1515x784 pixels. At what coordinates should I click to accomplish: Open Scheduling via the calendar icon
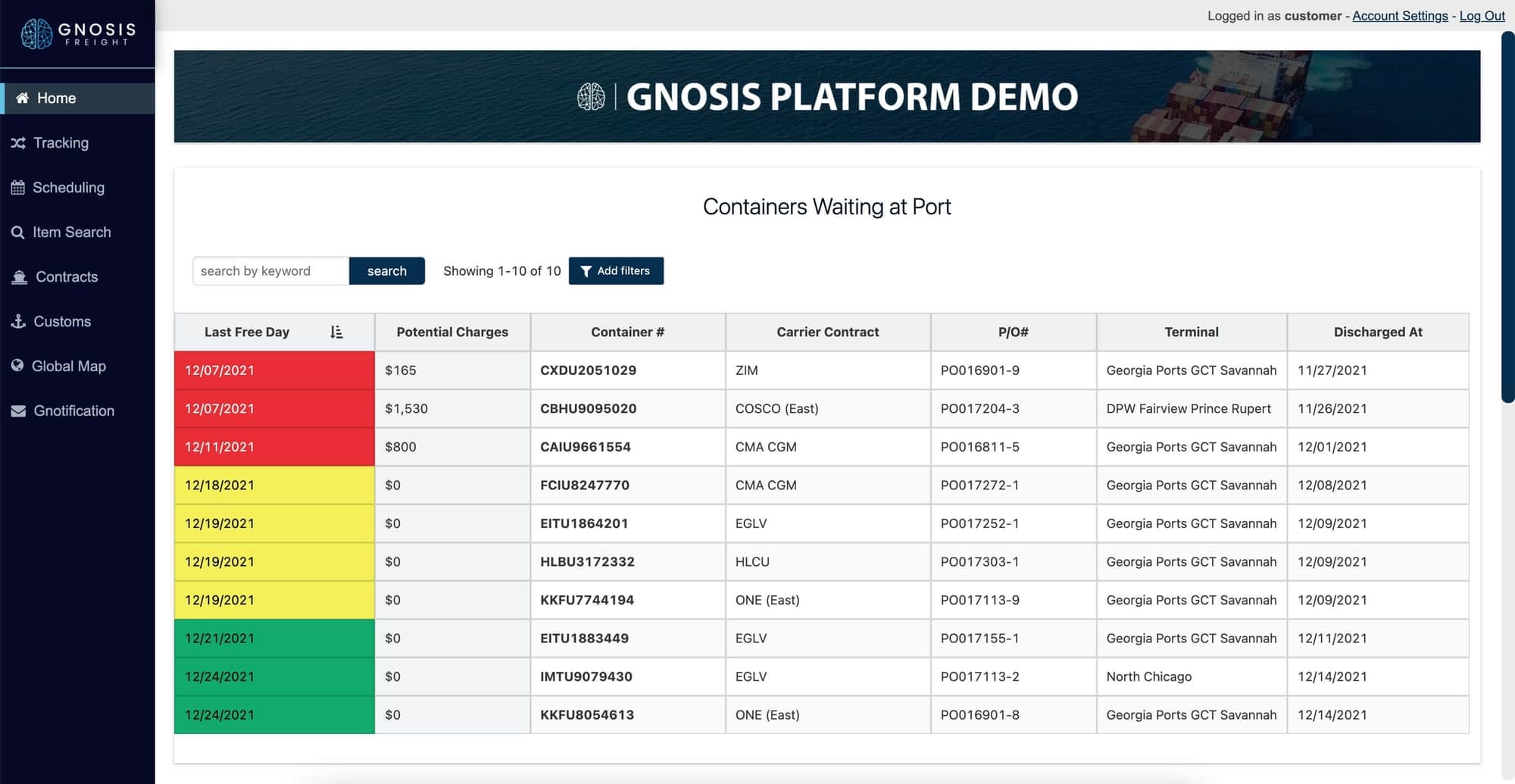[18, 187]
